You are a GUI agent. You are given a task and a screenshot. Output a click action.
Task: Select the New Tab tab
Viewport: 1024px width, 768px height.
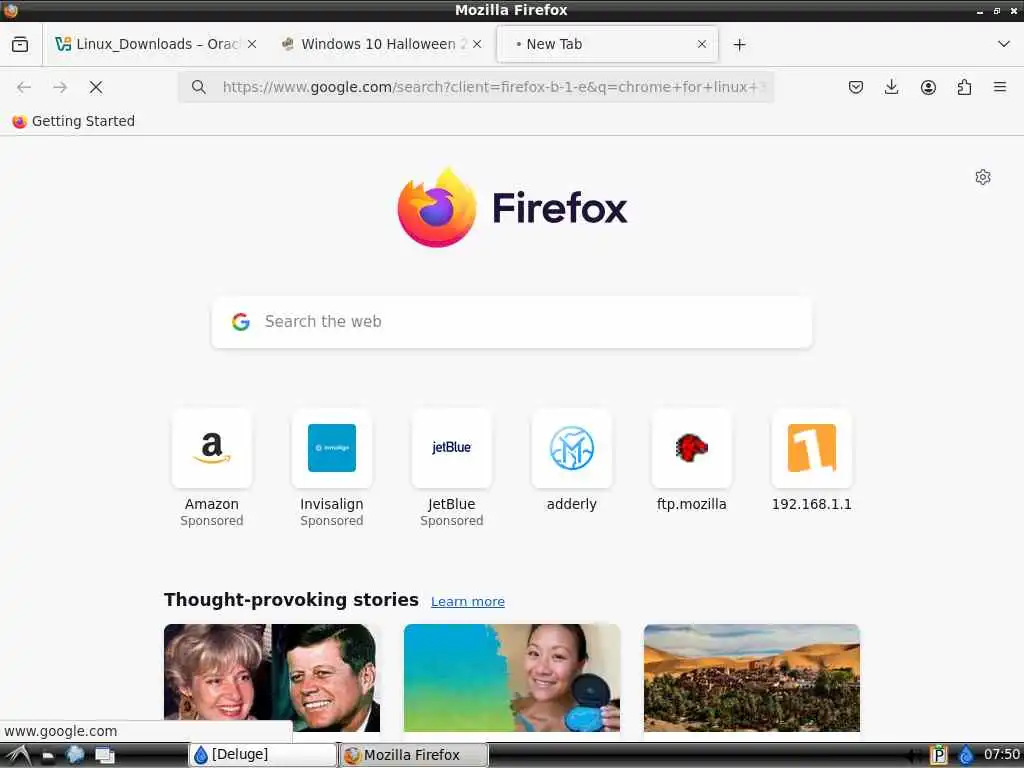[607, 44]
